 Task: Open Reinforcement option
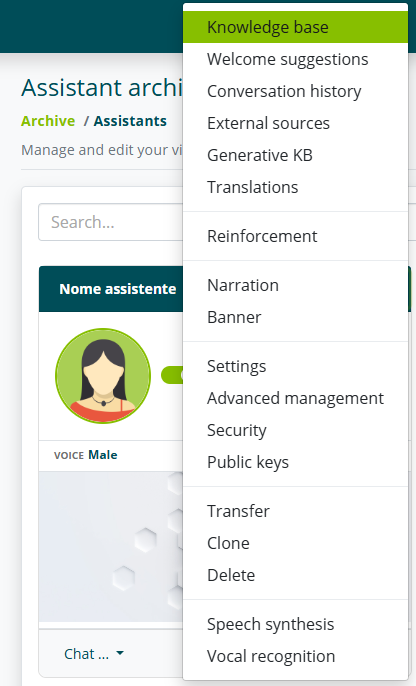click(296, 236)
